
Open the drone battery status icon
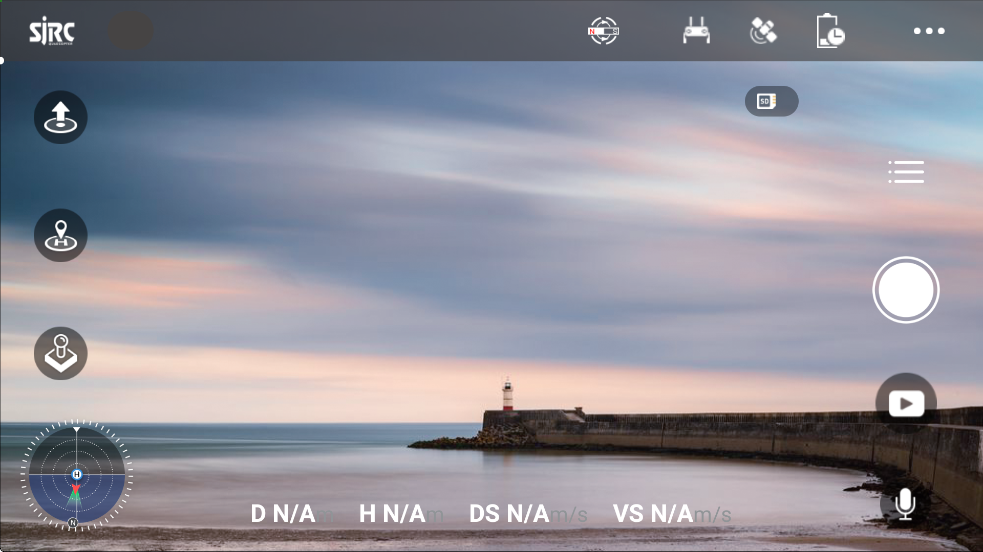point(829,31)
